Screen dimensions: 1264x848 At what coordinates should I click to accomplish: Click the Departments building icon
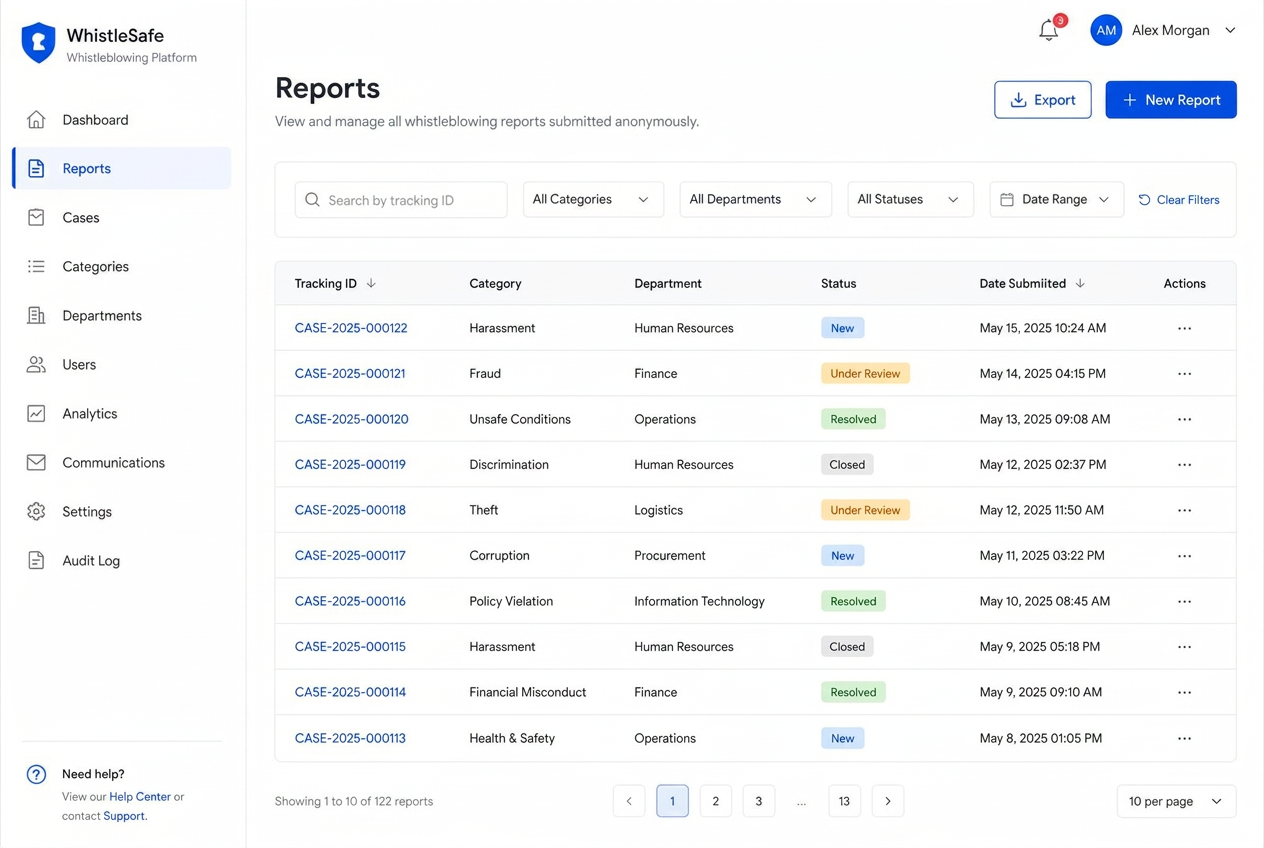[x=36, y=315]
